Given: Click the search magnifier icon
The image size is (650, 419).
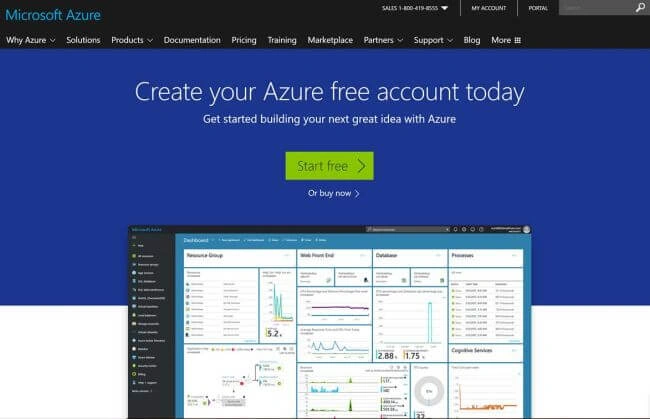Looking at the screenshot, I should coord(640,7).
